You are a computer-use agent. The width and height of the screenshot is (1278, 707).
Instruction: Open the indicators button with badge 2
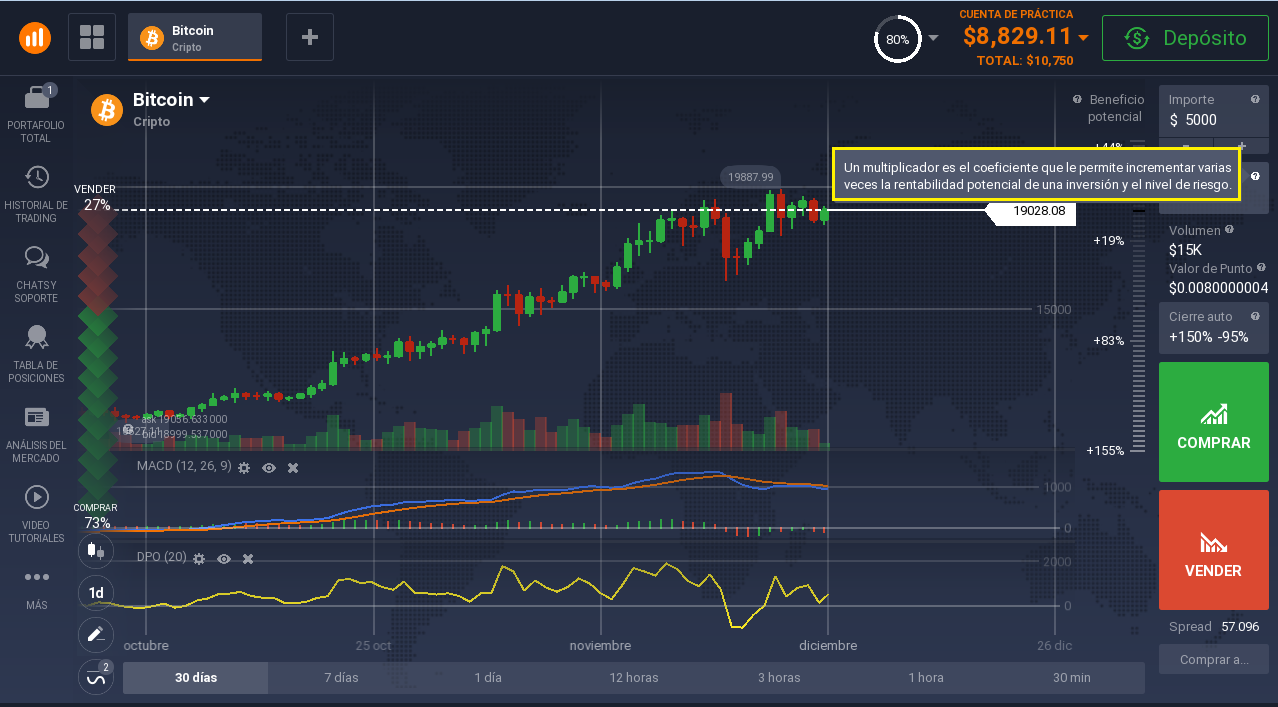96,677
